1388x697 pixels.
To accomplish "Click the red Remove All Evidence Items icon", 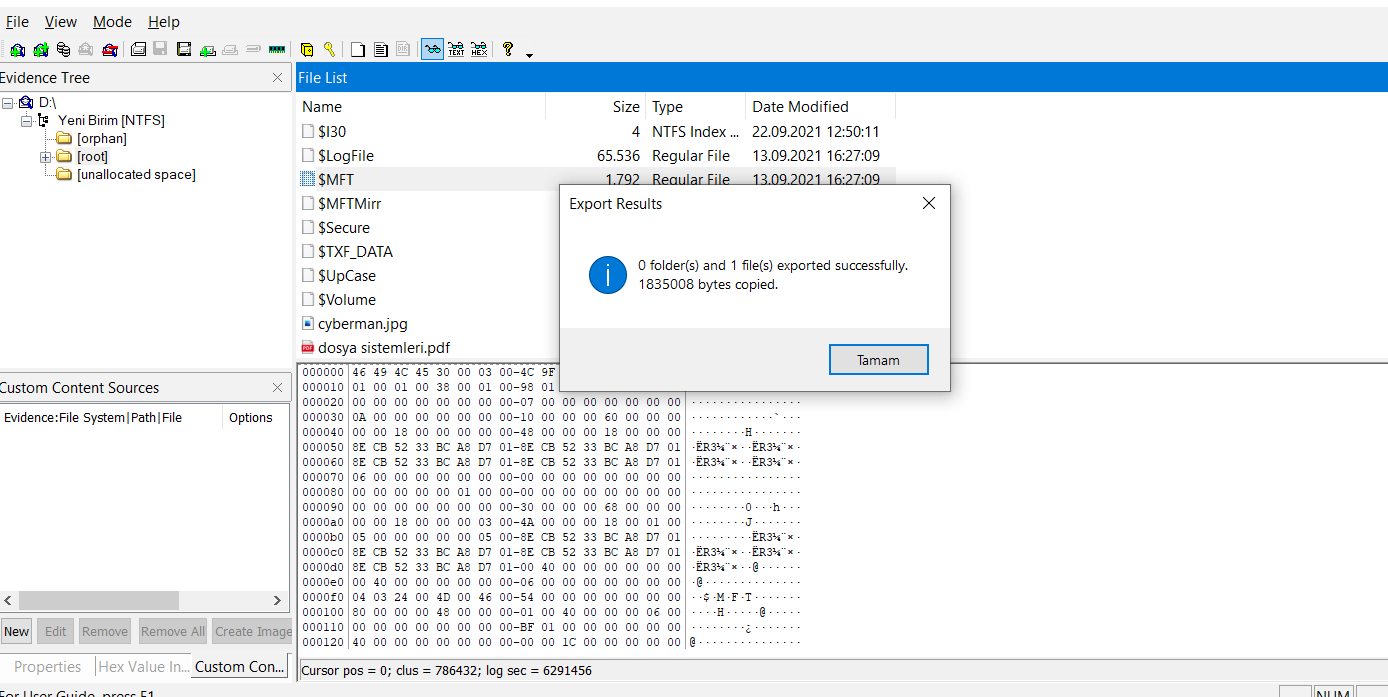I will pyautogui.click(x=110, y=49).
